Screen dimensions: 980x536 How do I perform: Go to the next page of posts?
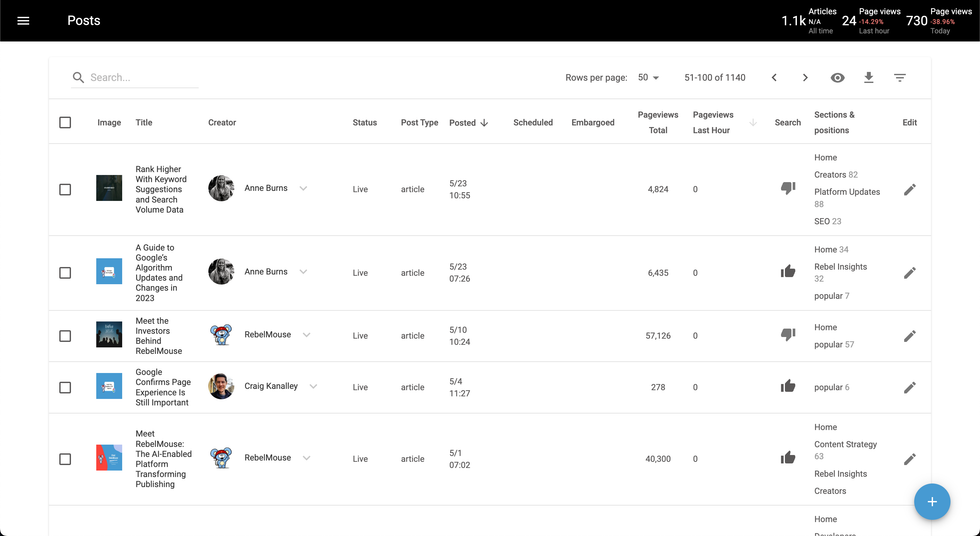(x=805, y=78)
